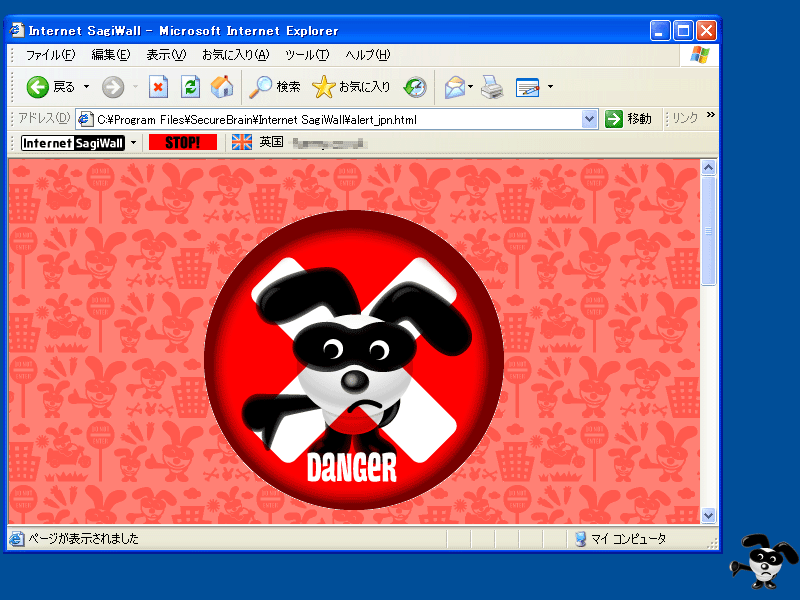Click the DANGER masked dog image
This screenshot has height=600, width=800.
click(x=354, y=360)
